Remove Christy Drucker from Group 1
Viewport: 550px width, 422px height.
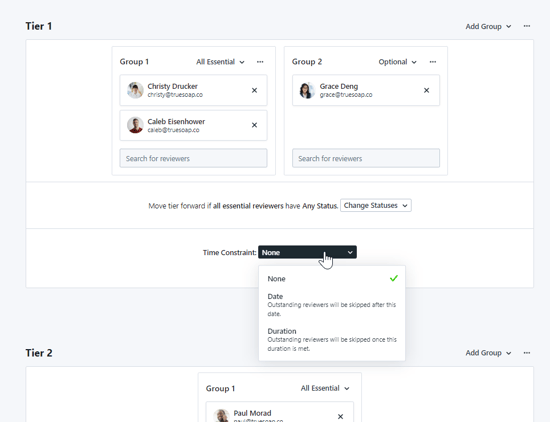coord(254,90)
